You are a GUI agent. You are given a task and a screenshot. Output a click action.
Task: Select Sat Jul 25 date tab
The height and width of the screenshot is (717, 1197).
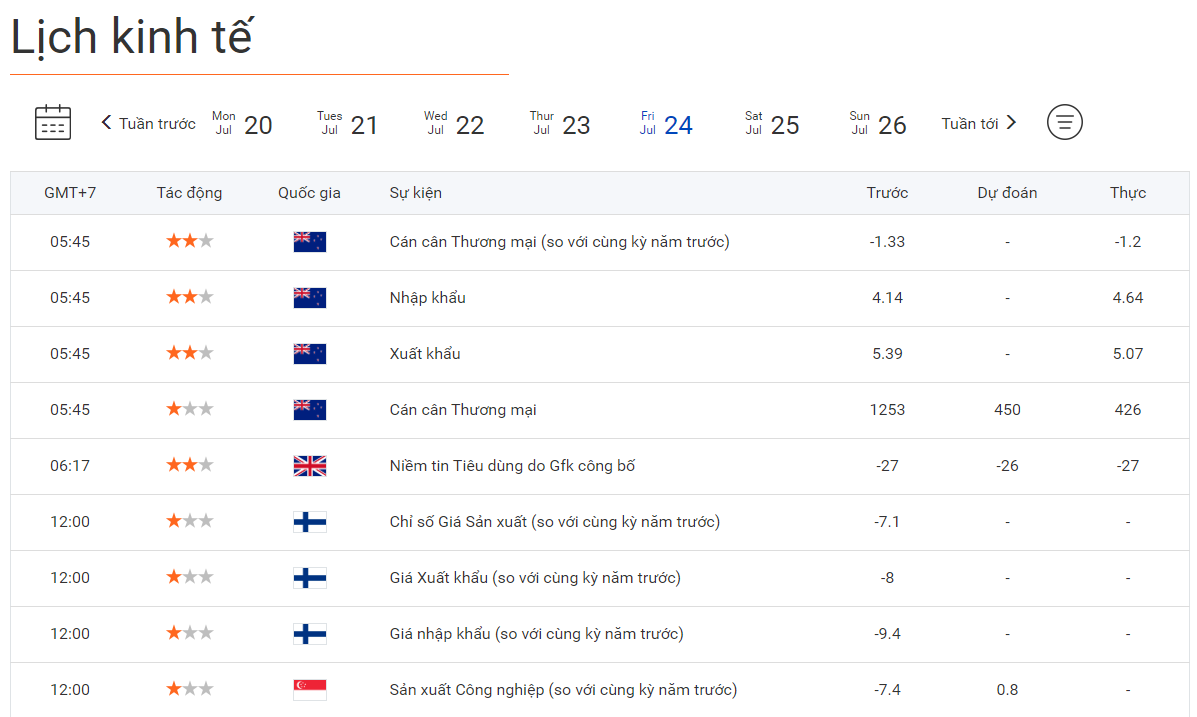[x=772, y=124]
